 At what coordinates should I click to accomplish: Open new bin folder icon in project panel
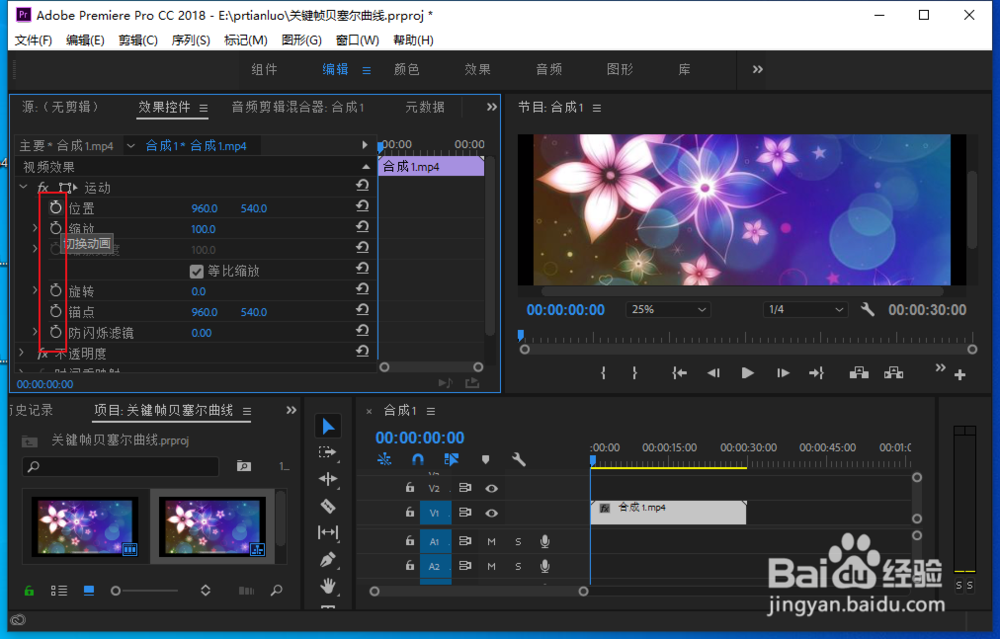pyautogui.click(x=244, y=466)
